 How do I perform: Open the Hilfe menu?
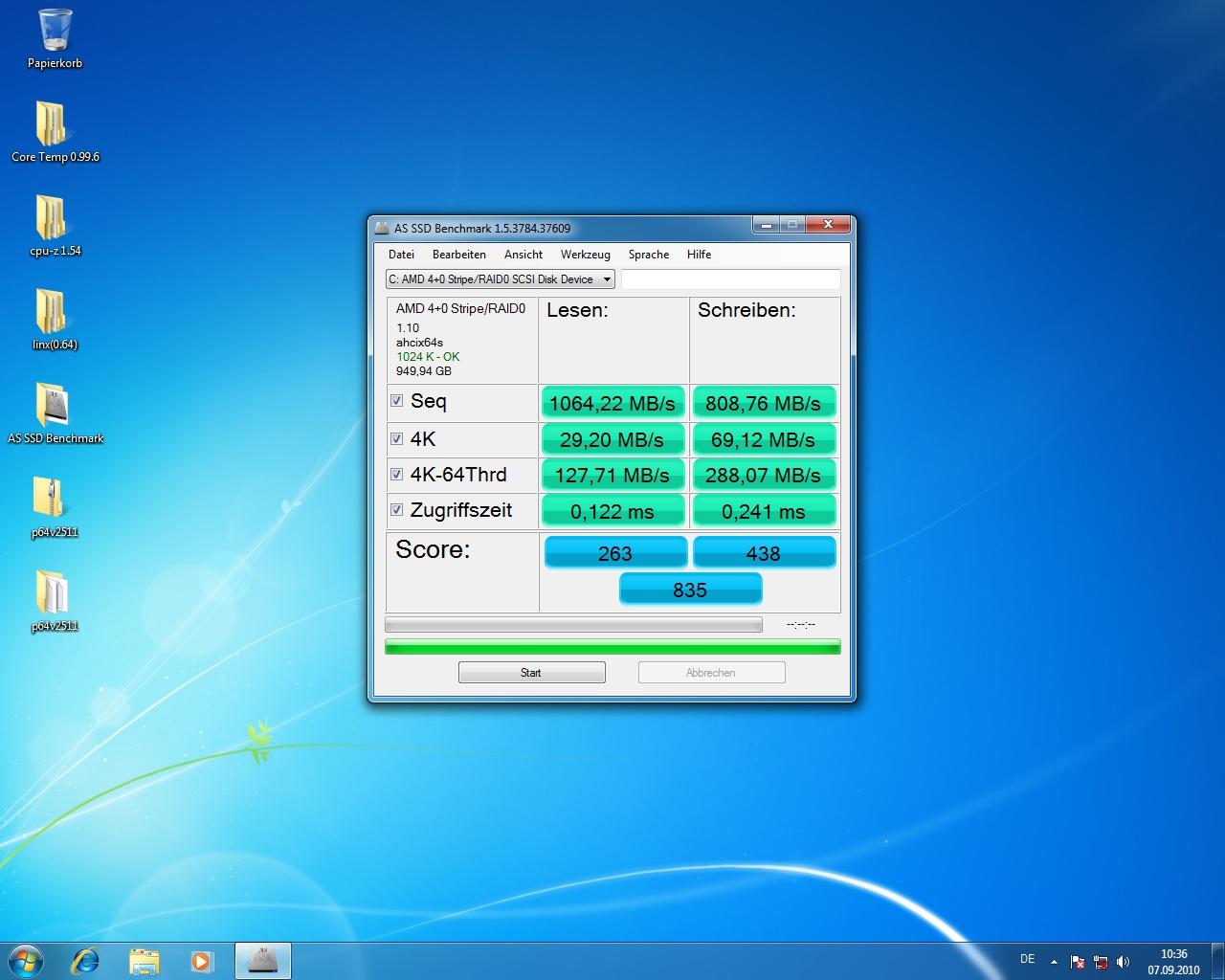tap(699, 255)
